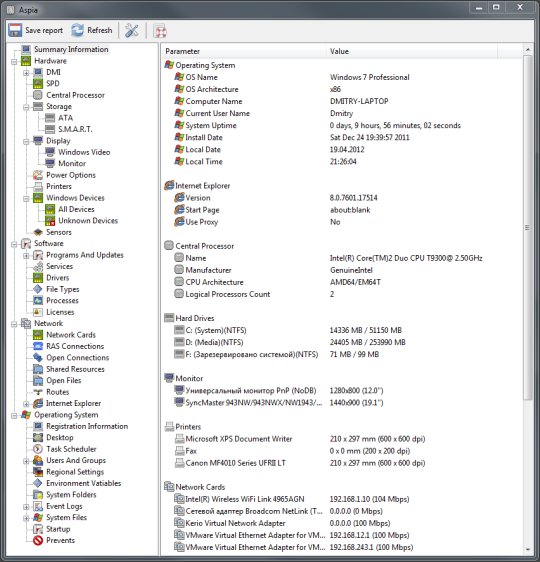Click the Unknown Devices icon with red mark

click(x=50, y=221)
